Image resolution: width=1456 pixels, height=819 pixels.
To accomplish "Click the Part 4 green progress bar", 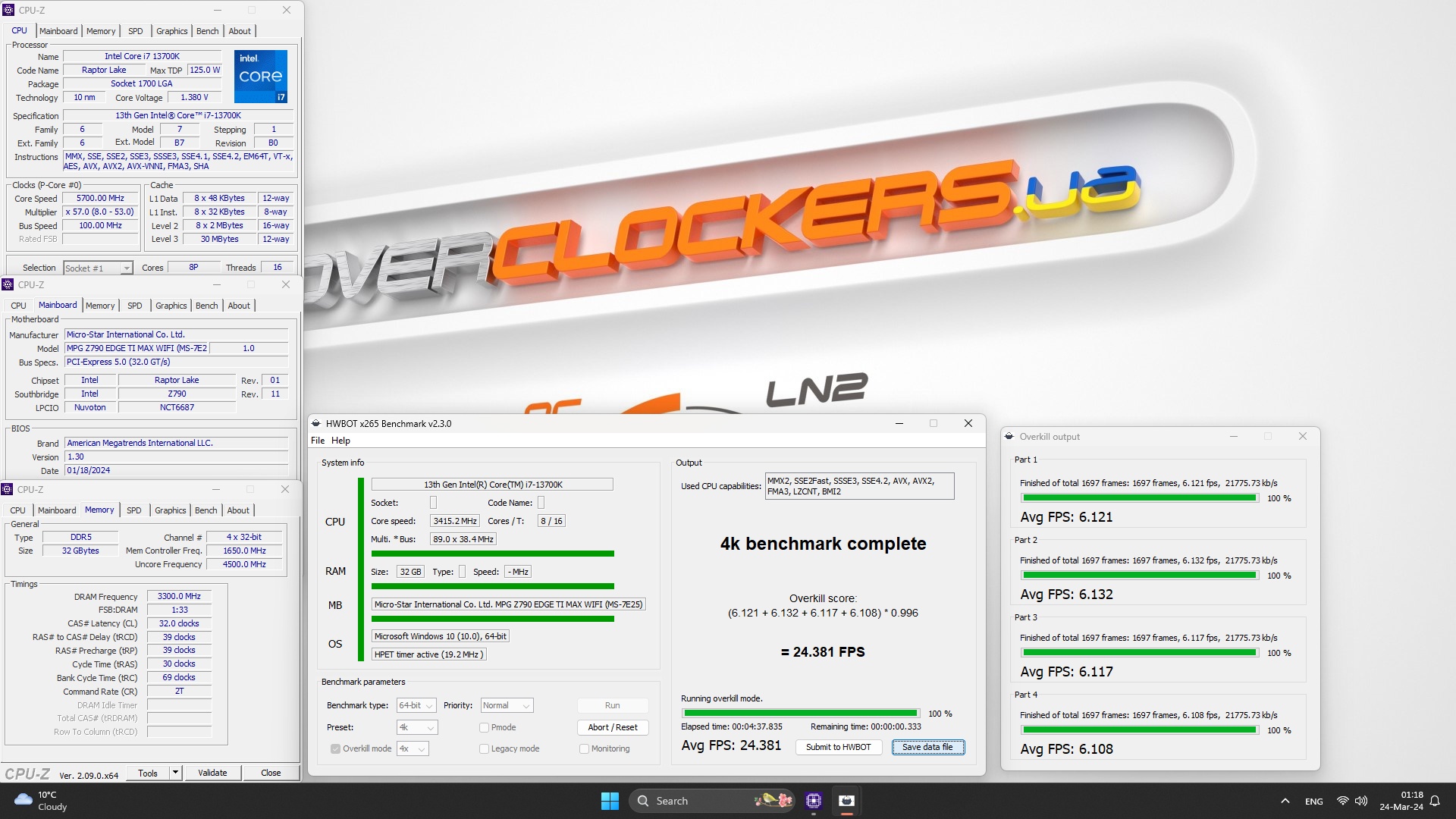I will tap(1140, 730).
